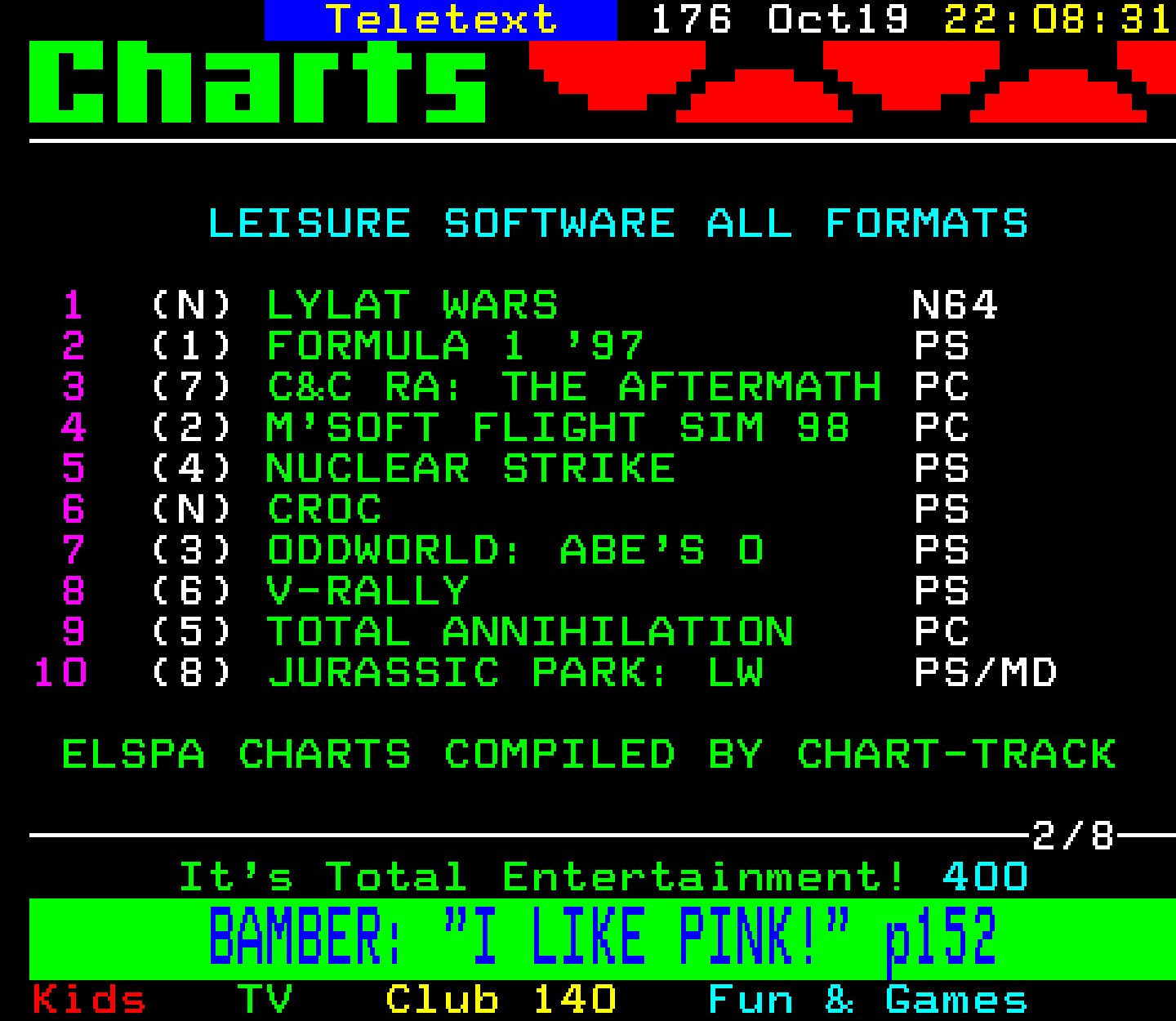The image size is (1176, 1021).
Task: Click the magenta rank number 5
Action: pyautogui.click(x=73, y=469)
